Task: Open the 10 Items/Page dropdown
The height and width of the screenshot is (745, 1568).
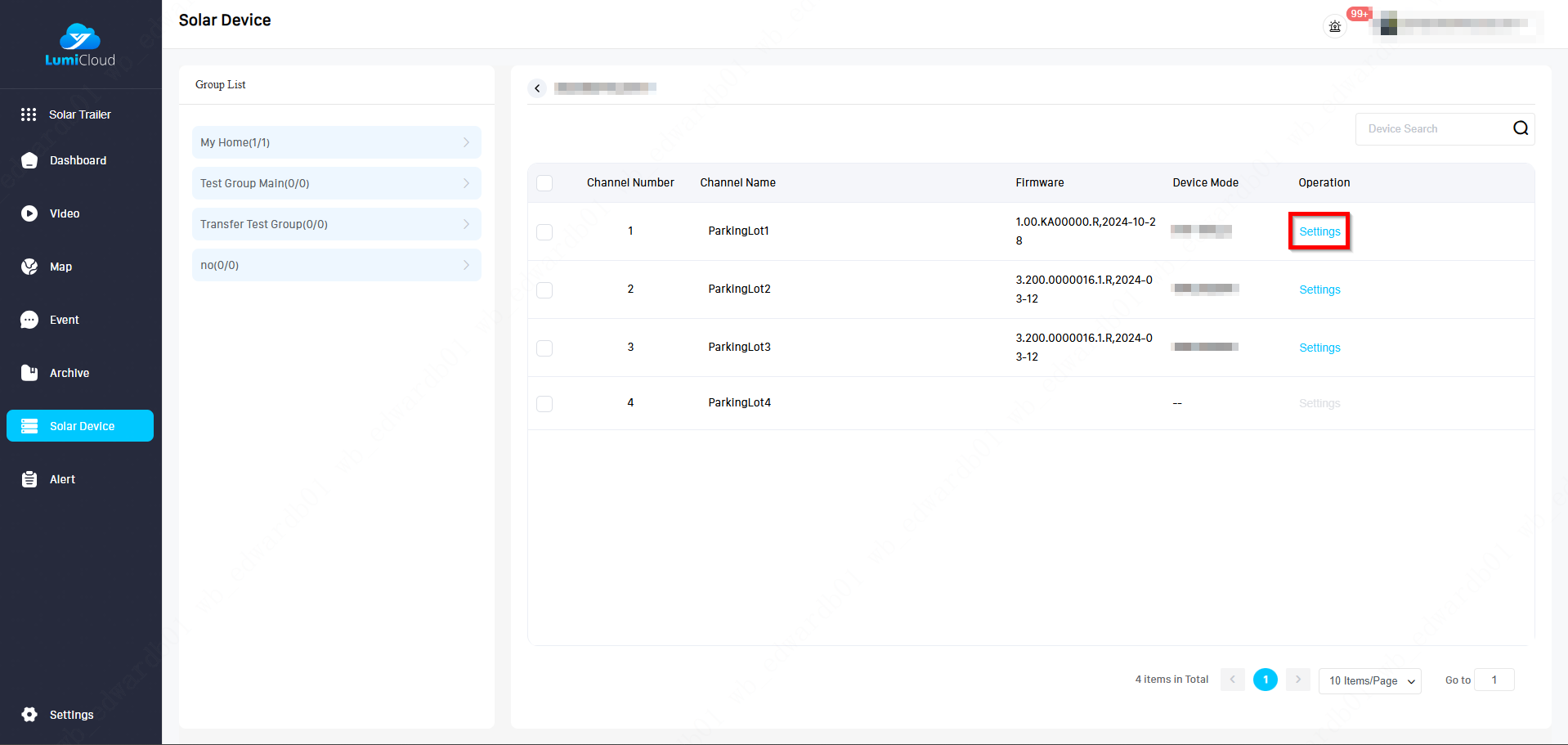Action: click(1369, 680)
